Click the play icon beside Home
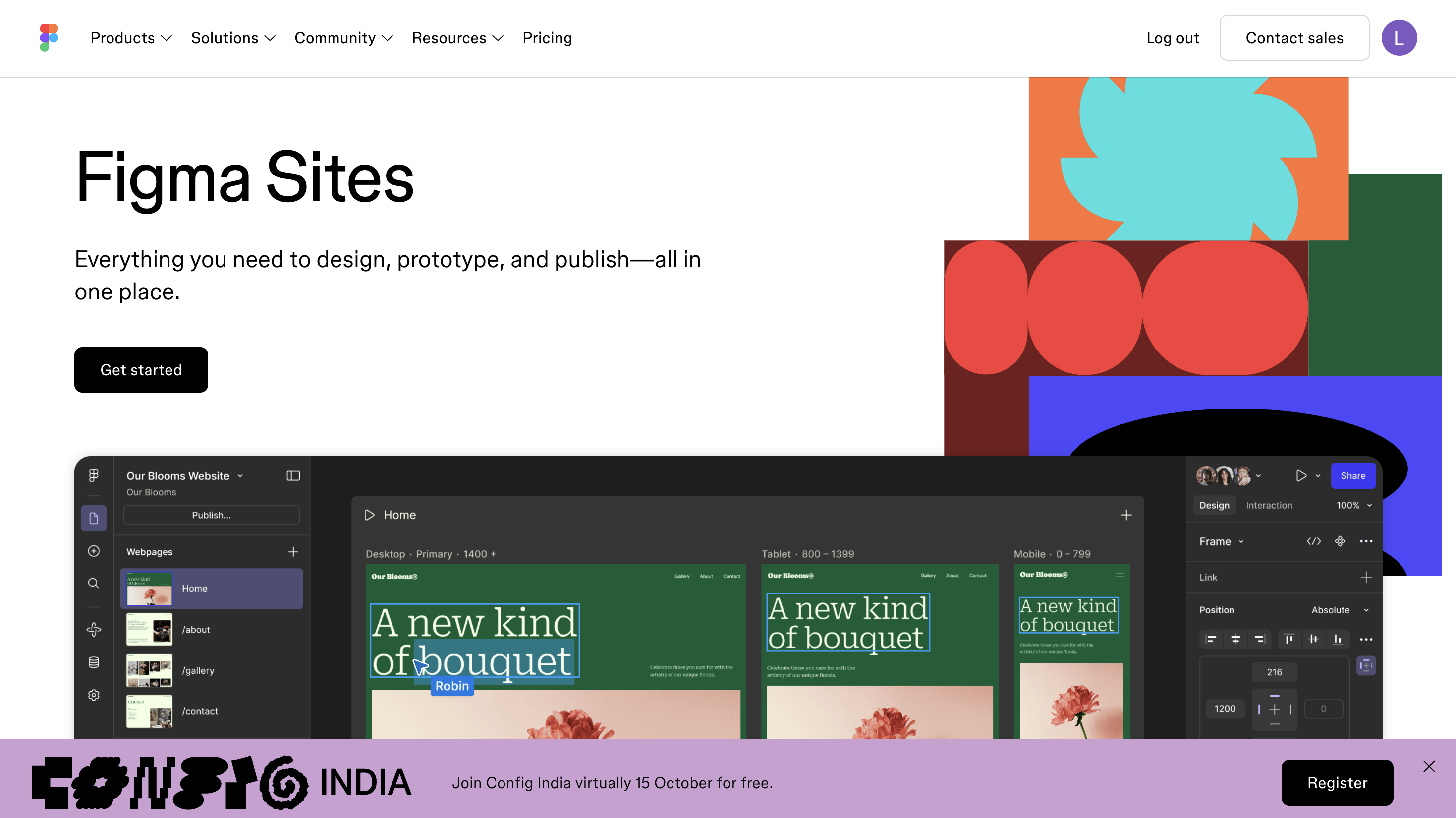 370,515
